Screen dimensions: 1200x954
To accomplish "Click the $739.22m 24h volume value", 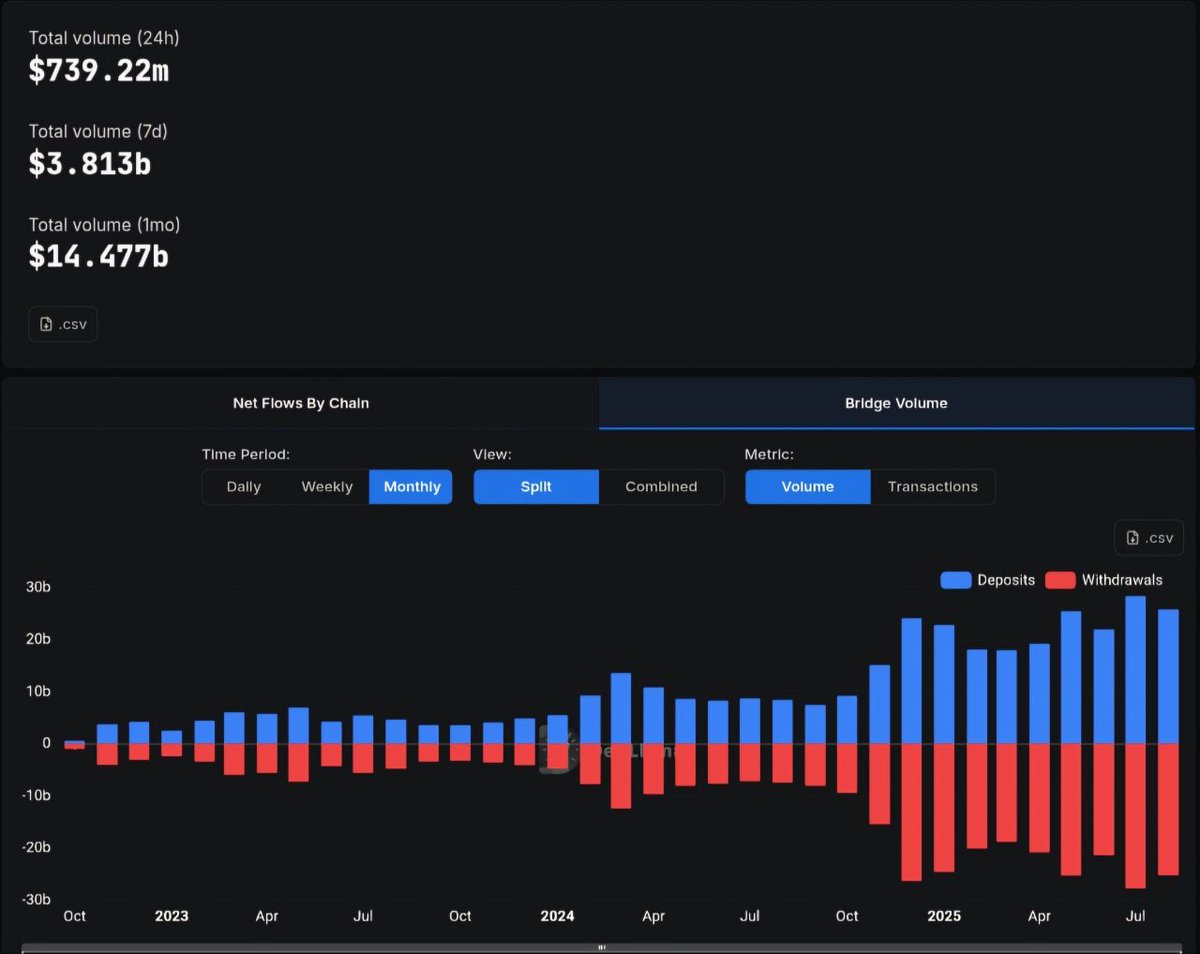I will click(98, 70).
